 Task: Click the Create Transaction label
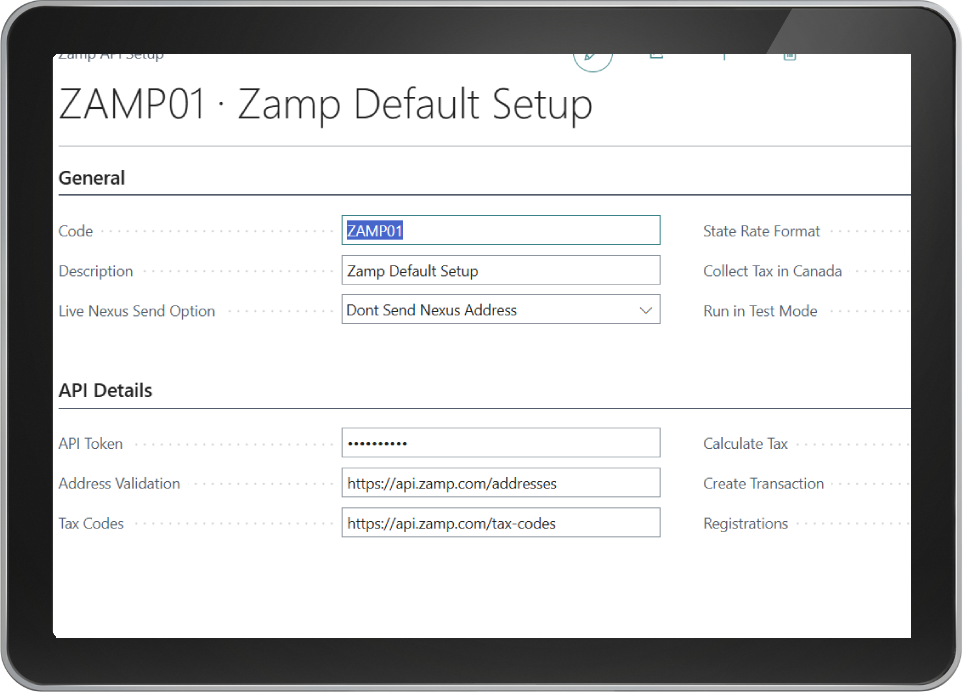tap(763, 484)
